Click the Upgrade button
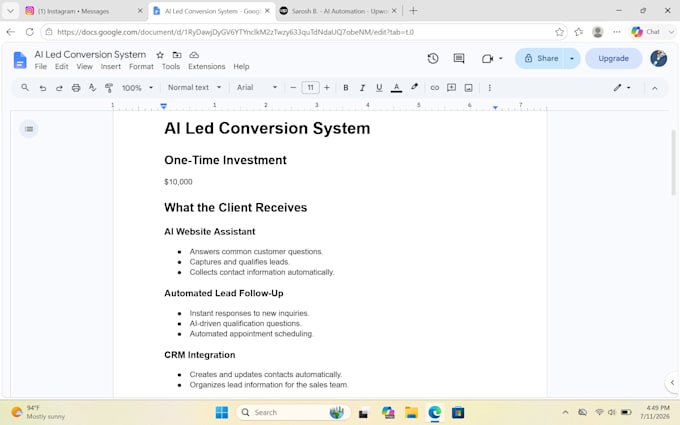This screenshot has height=425, width=680. [x=613, y=59]
